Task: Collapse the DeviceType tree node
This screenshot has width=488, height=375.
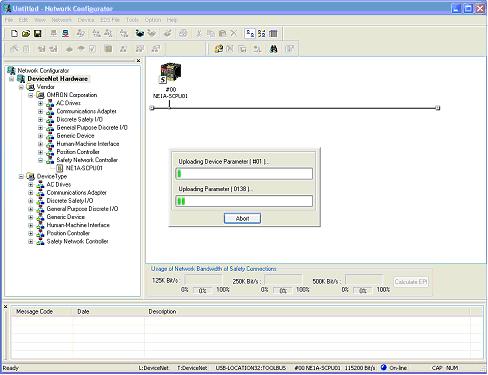Action: point(21,176)
